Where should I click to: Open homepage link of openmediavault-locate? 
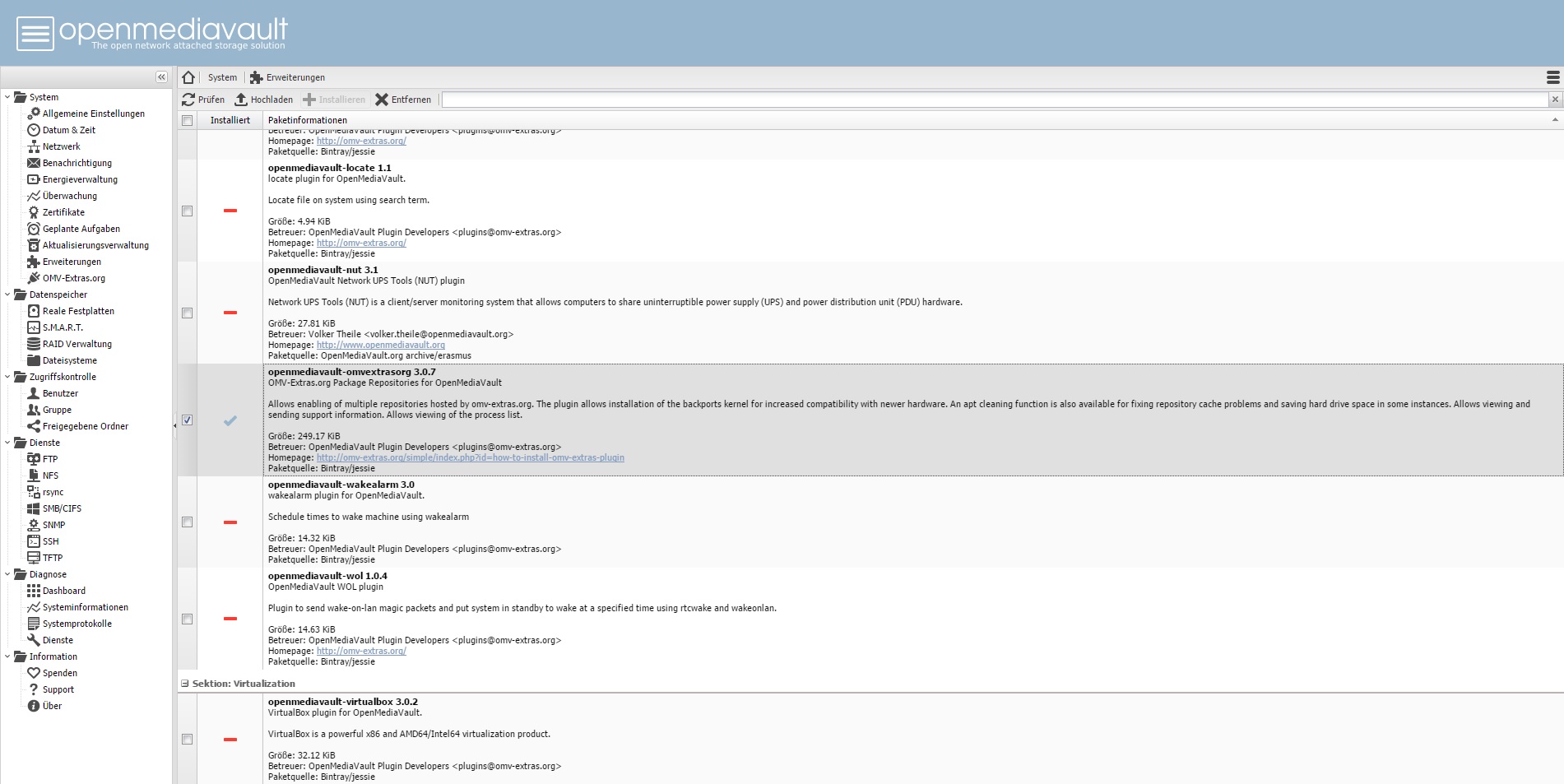[361, 243]
